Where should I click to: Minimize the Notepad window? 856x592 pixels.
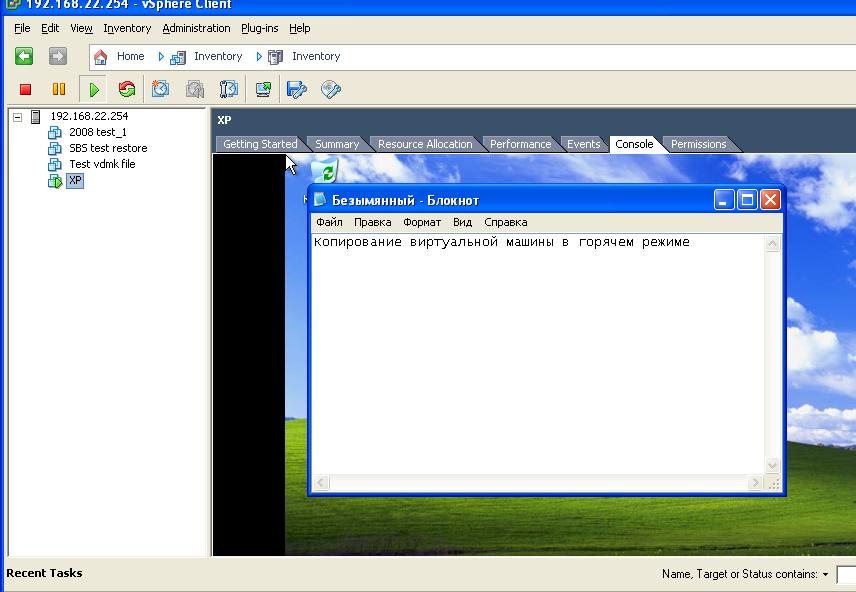click(724, 200)
